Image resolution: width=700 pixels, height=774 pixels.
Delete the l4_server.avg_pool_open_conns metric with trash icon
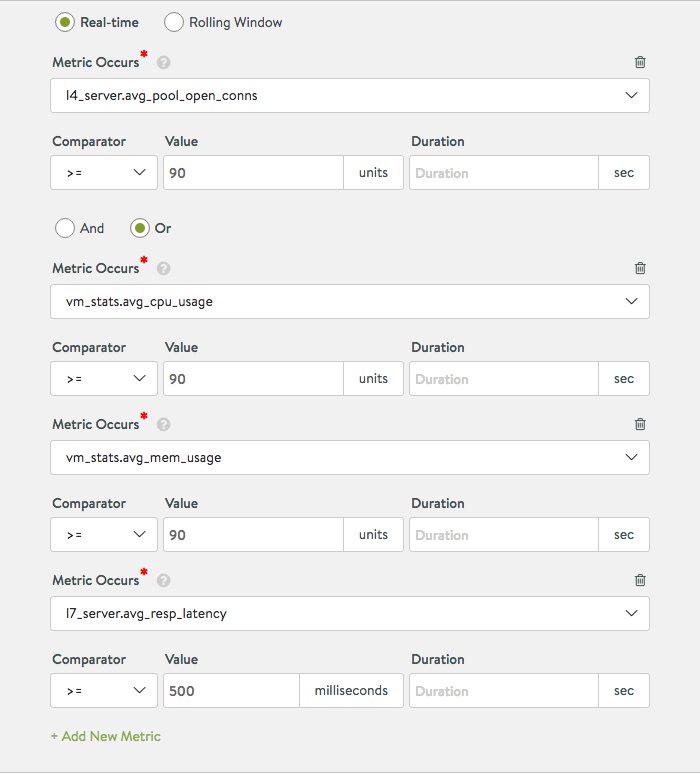tap(640, 62)
